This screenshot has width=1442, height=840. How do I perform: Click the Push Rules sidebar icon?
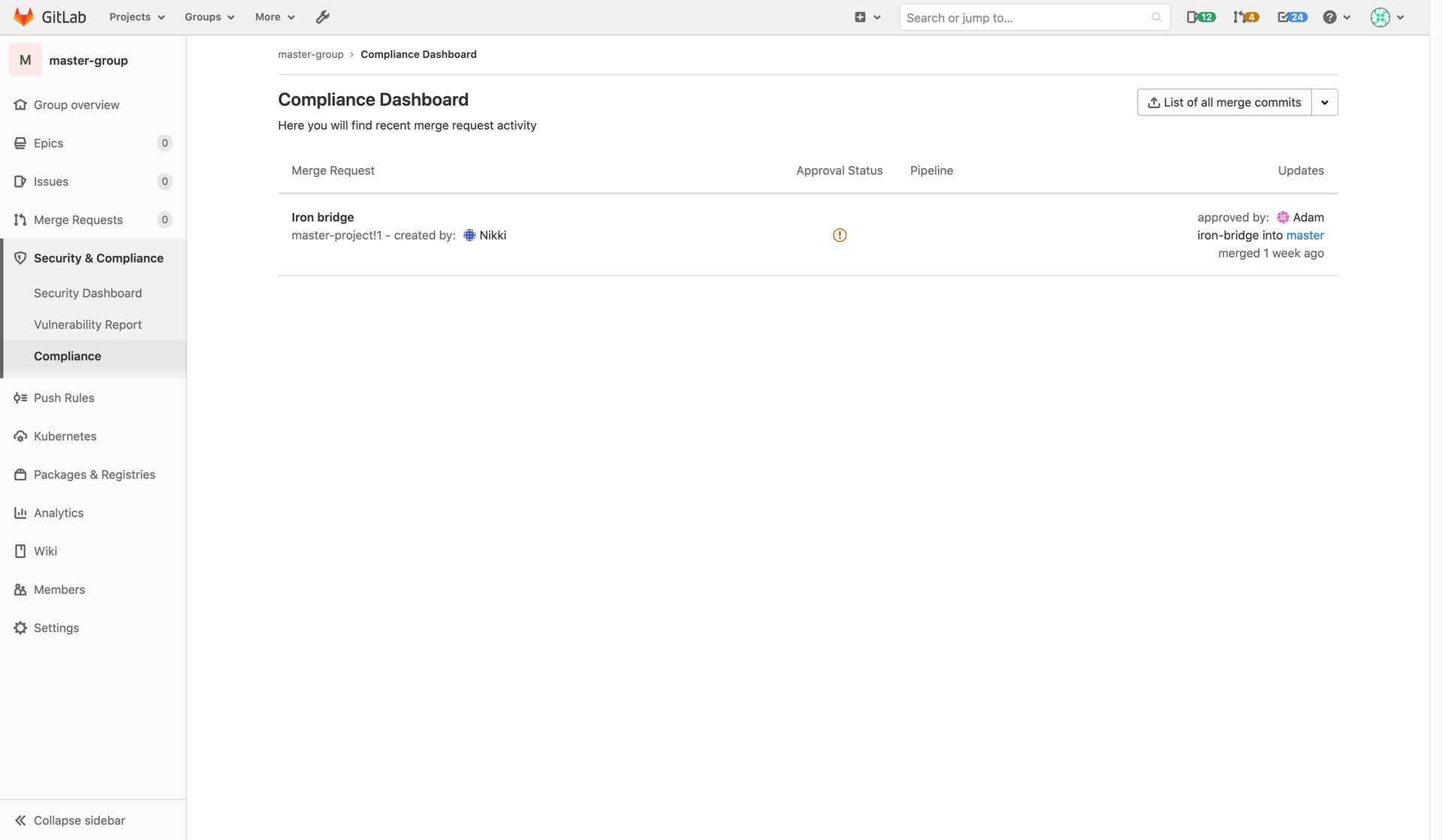pyautogui.click(x=20, y=398)
